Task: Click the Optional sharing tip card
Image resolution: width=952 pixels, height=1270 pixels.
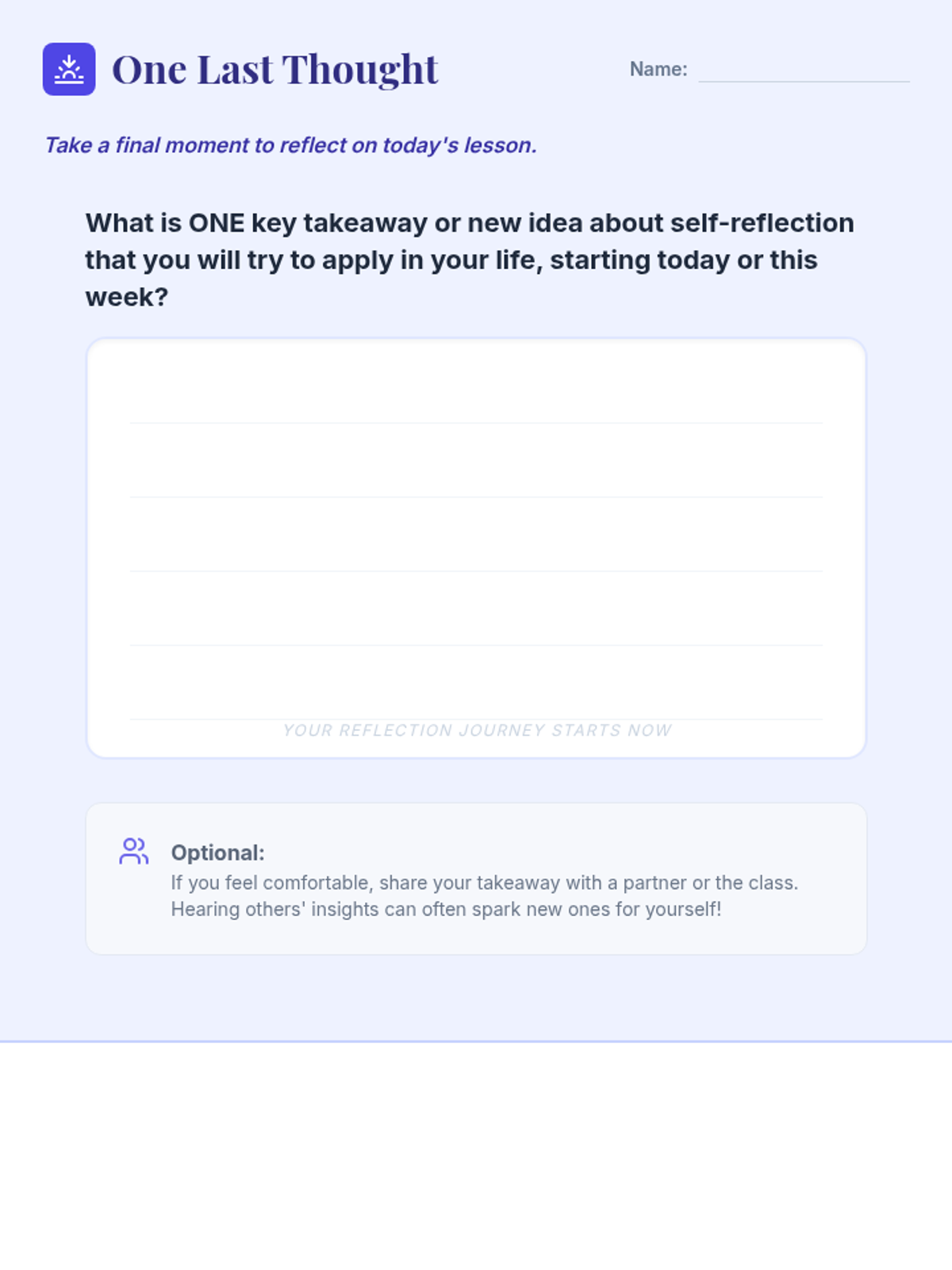Action: point(476,879)
